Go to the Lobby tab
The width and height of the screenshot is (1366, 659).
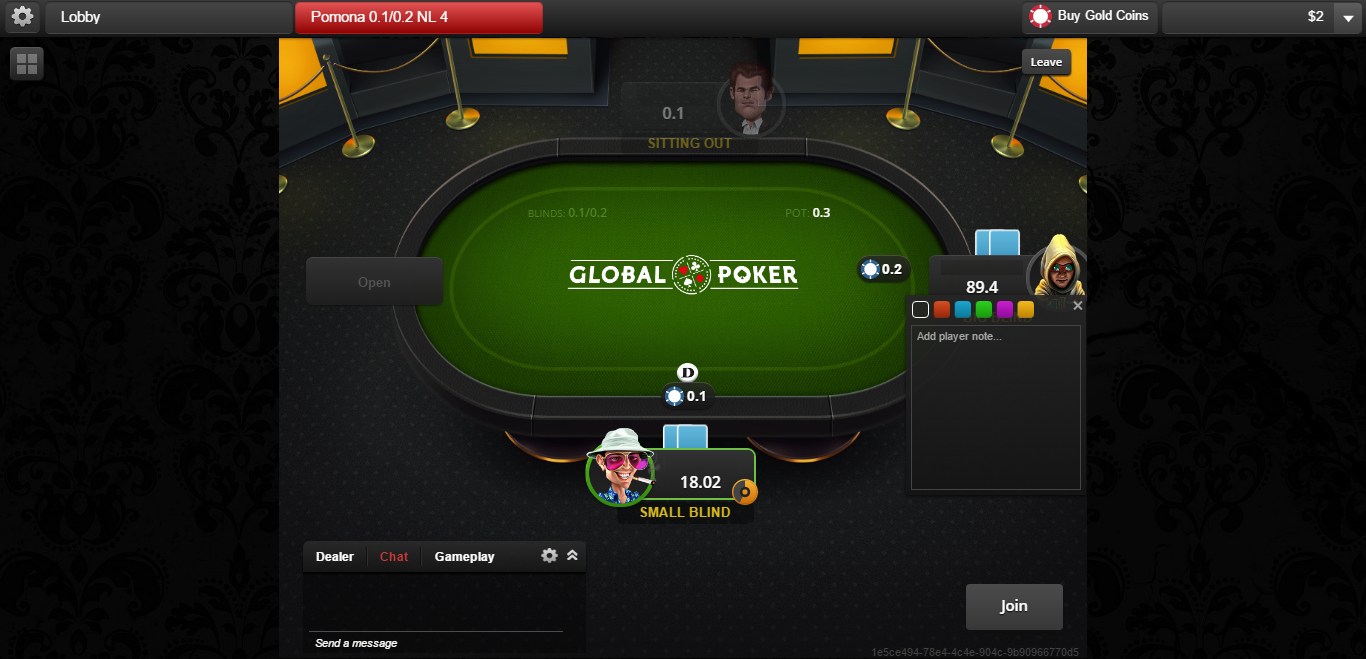168,17
